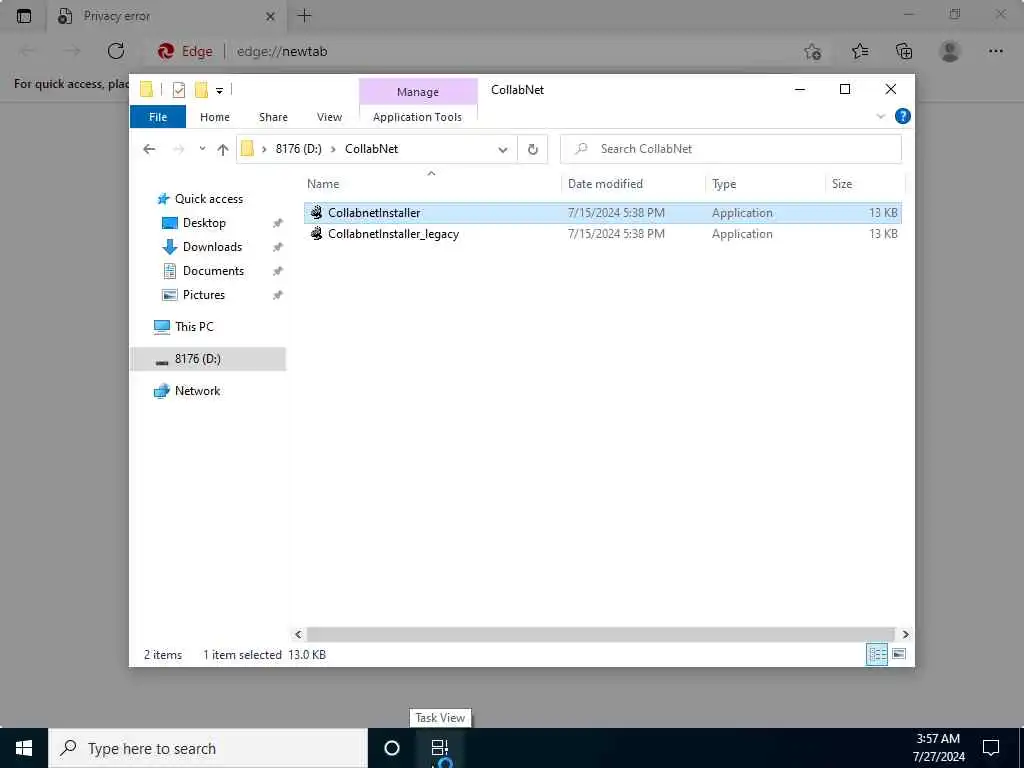Expand breadcrumb chevron before 8176 (D:)

(x=264, y=150)
